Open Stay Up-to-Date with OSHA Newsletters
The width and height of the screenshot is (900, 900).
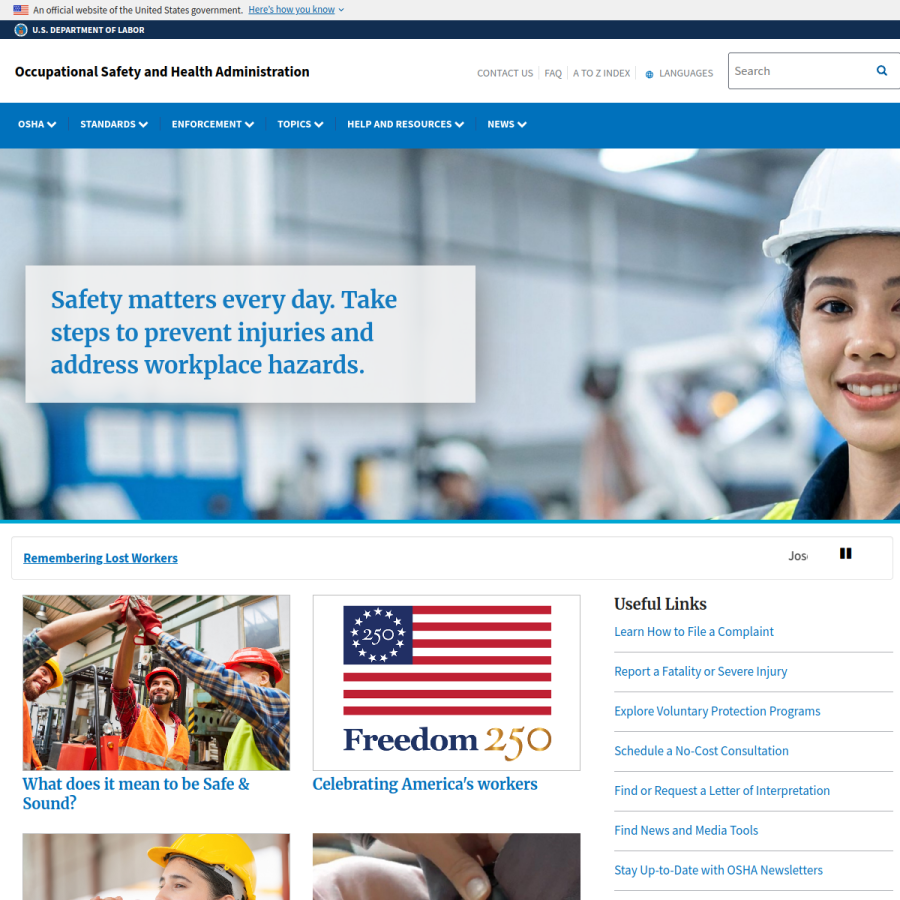pyautogui.click(x=719, y=870)
